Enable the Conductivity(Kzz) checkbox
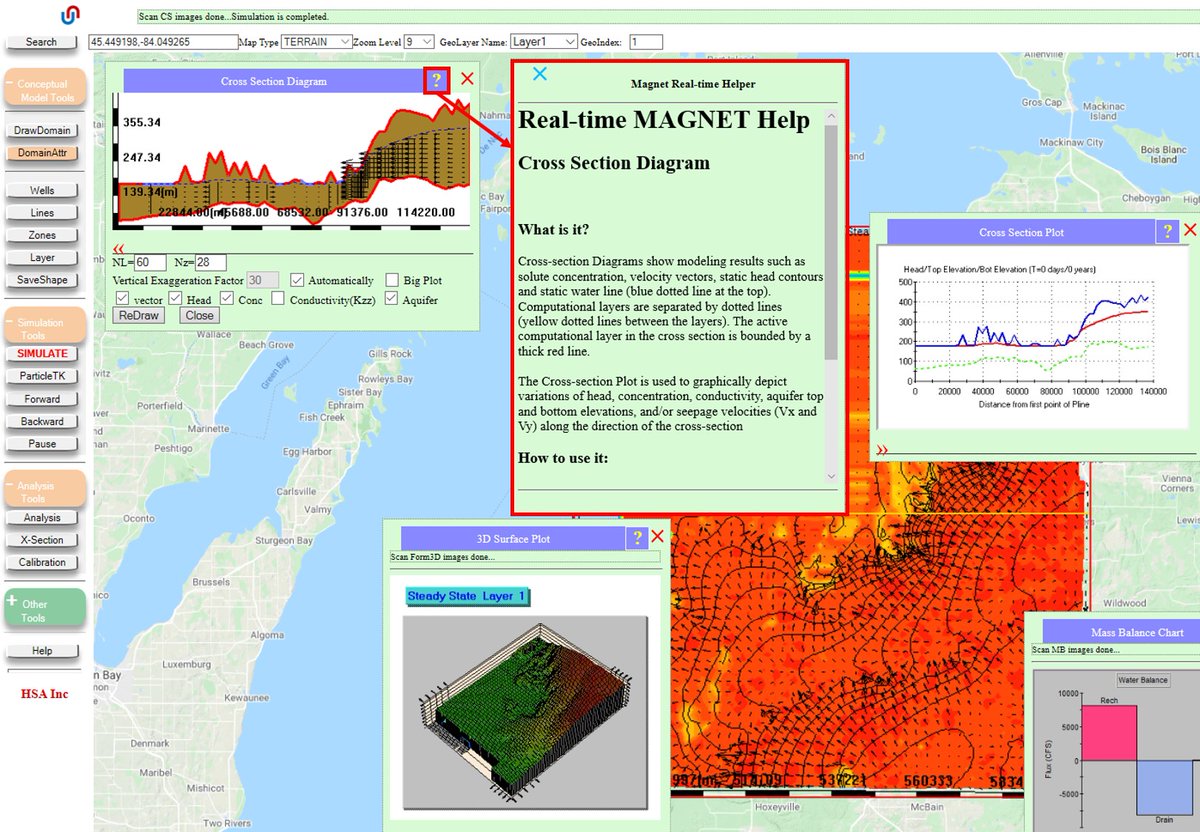 tap(278, 299)
